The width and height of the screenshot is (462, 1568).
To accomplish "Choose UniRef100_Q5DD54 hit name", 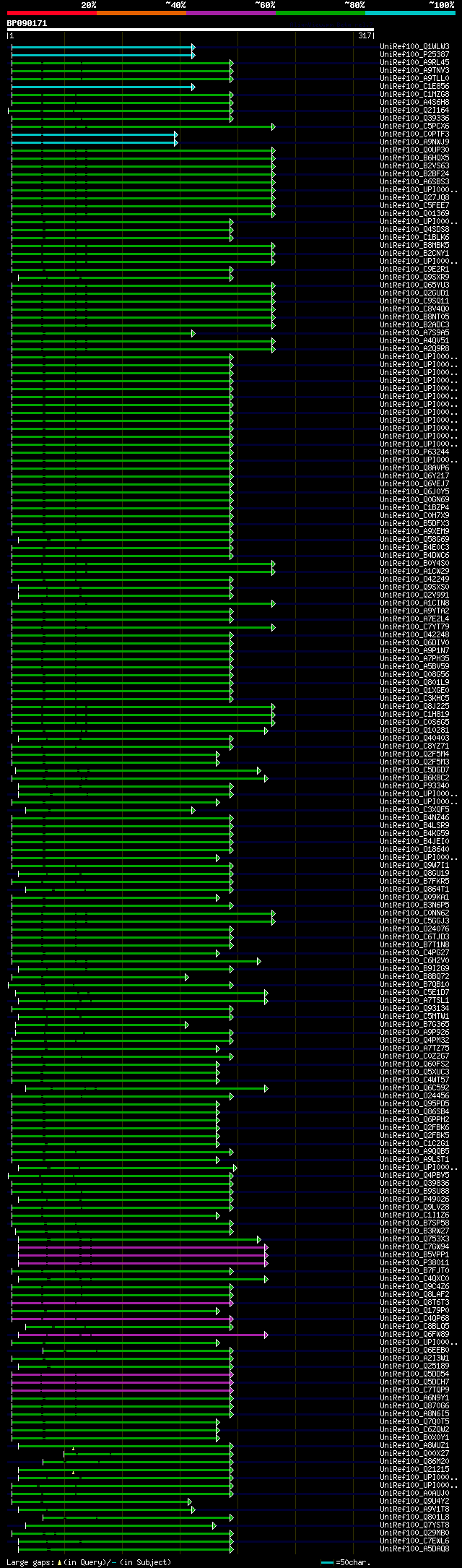I will point(414,1374).
